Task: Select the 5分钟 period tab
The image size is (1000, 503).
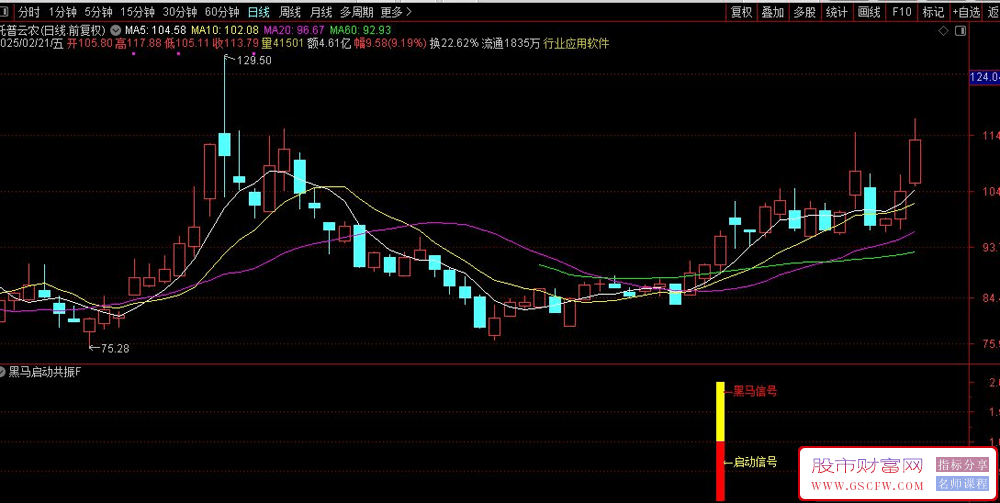Action: 98,11
